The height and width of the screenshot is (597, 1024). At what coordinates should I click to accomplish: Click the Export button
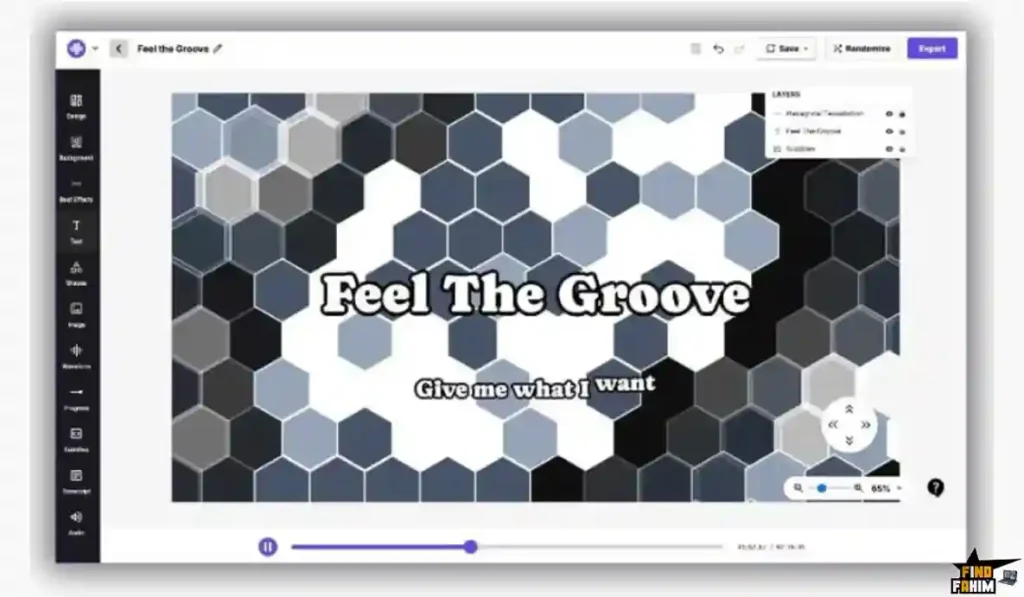[x=932, y=48]
